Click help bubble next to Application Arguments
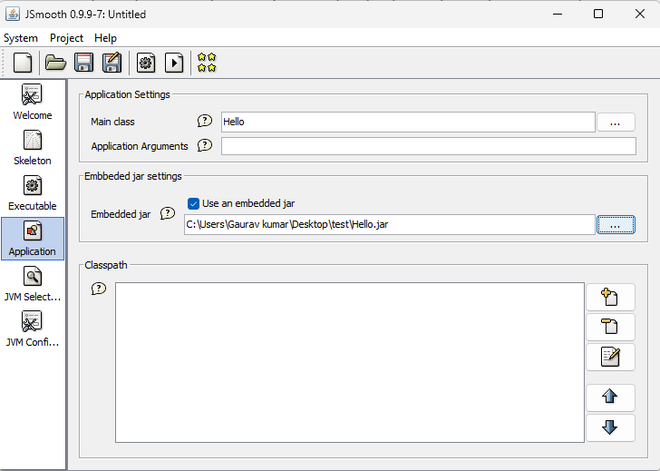This screenshot has height=471, width=660. coord(205,146)
